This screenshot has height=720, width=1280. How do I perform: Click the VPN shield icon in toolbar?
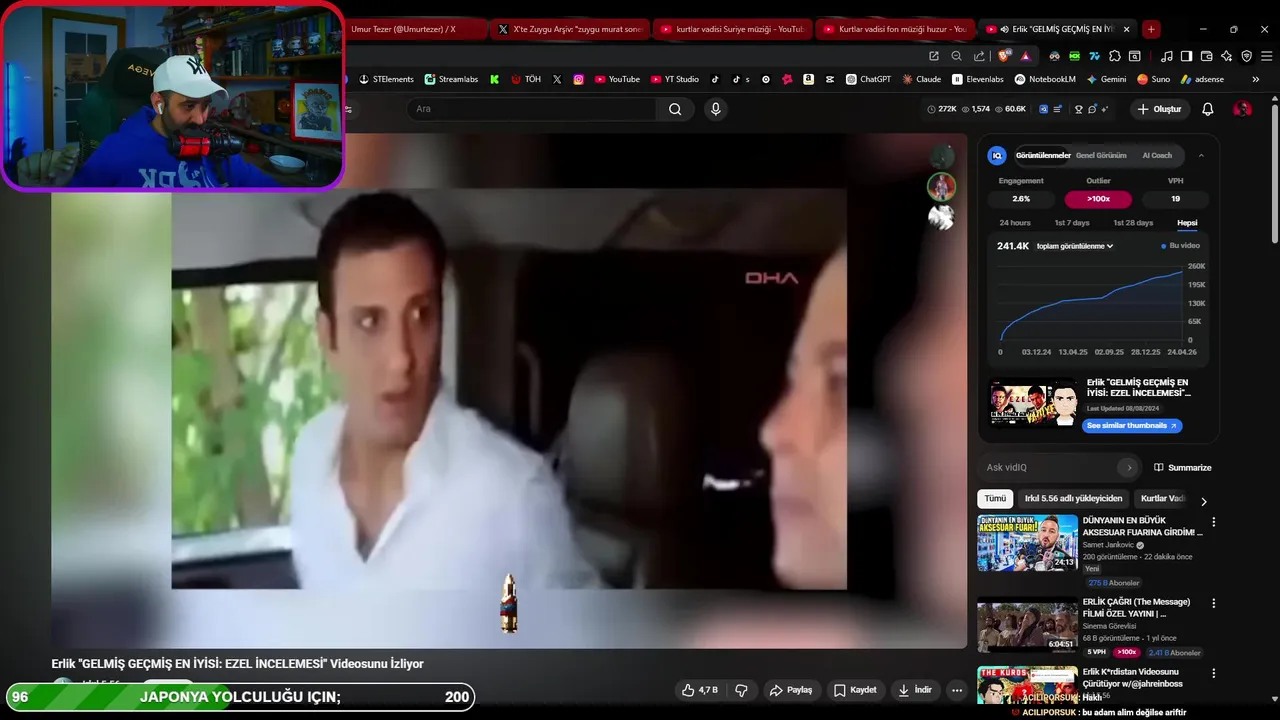[1246, 56]
